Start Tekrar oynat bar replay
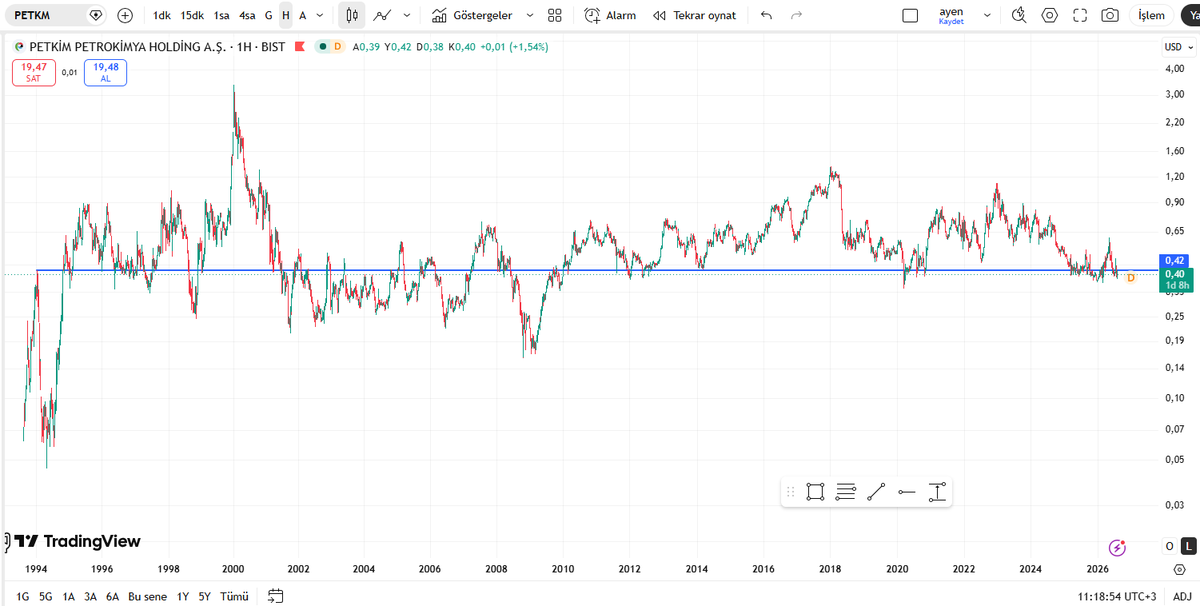The height and width of the screenshot is (606, 1200). click(694, 15)
